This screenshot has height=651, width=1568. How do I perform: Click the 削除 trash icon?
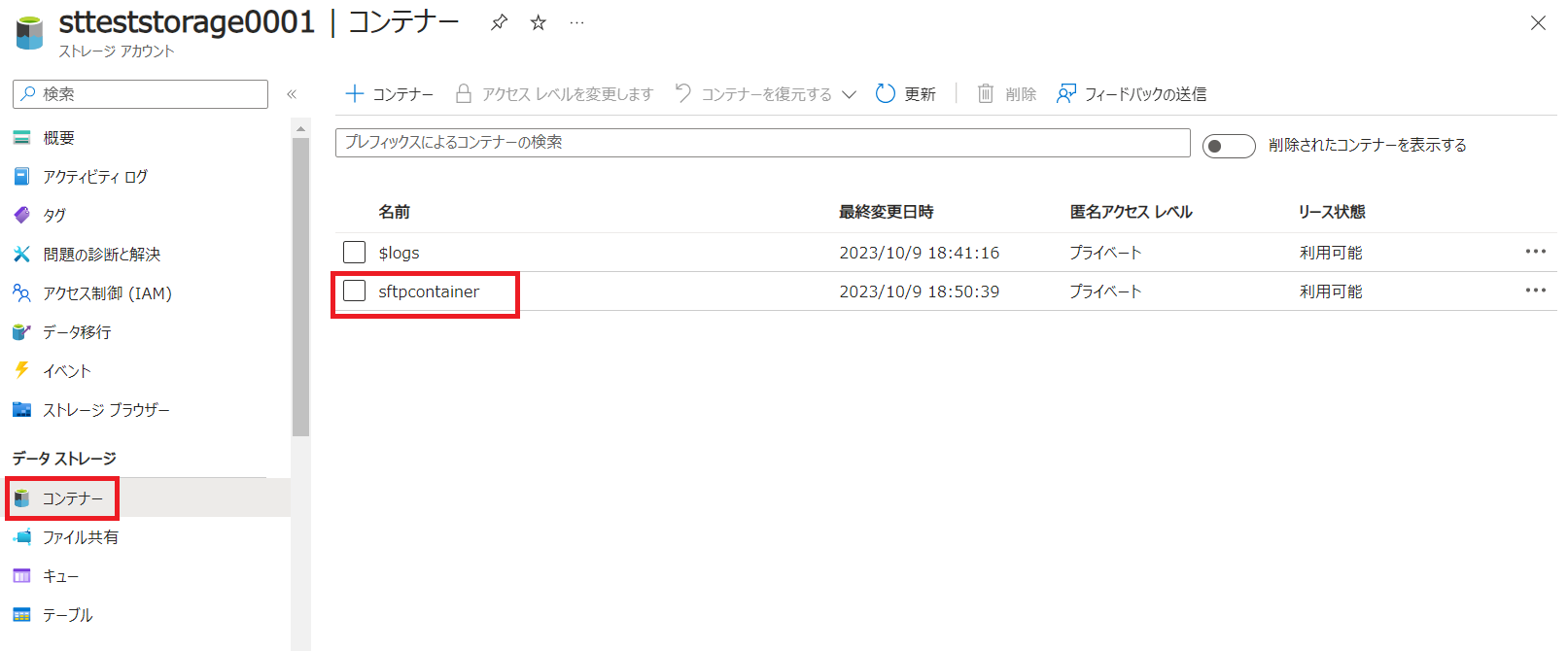point(986,93)
